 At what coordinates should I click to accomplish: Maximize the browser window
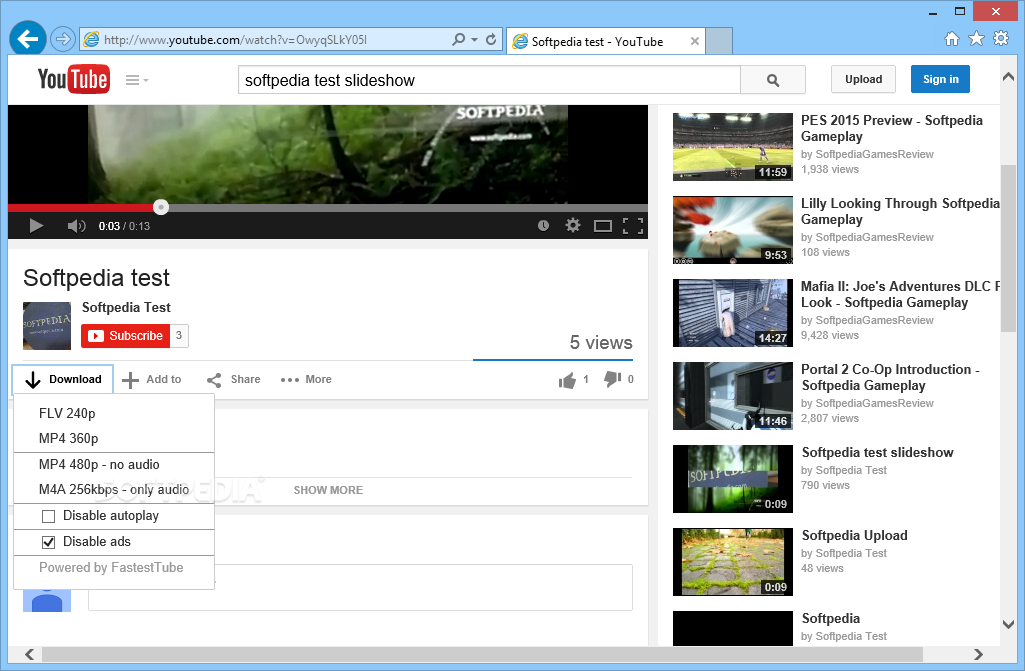(x=960, y=11)
